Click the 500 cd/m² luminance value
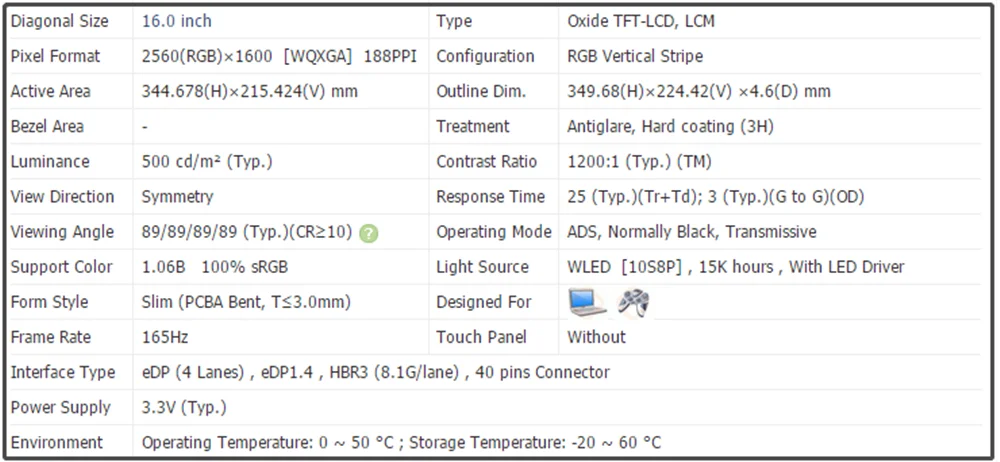Screen dimensions: 1000x462 tap(207, 161)
